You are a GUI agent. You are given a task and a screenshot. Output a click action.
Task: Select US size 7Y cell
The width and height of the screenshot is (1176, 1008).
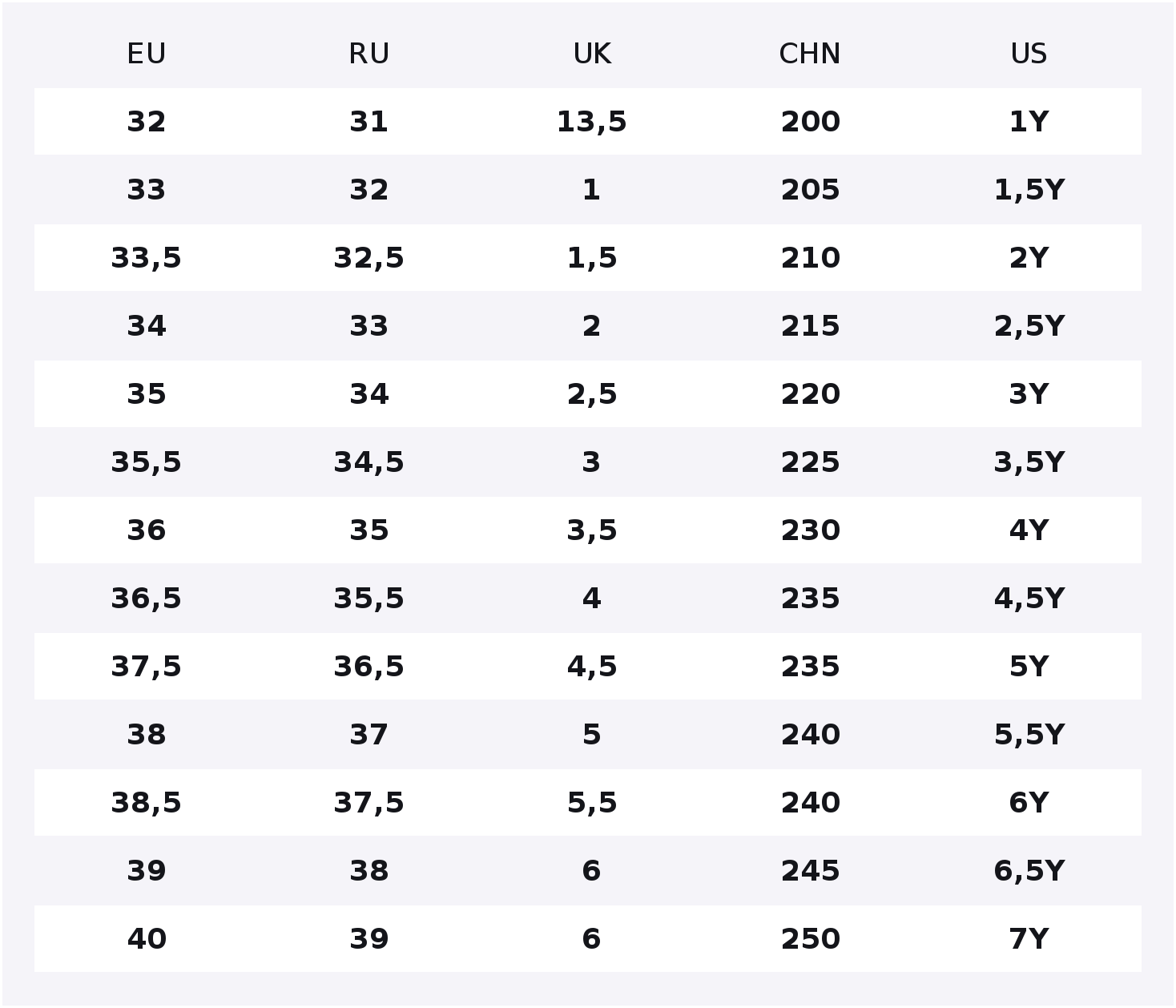[1029, 939]
